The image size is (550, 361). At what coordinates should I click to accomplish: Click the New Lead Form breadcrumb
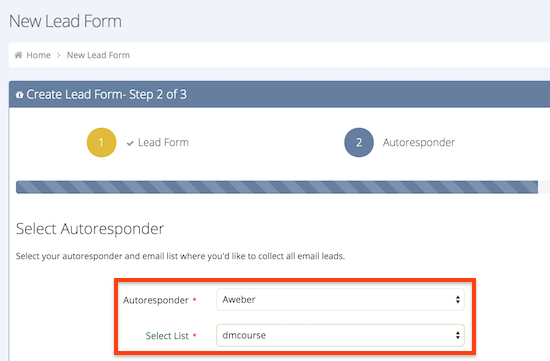(98, 55)
